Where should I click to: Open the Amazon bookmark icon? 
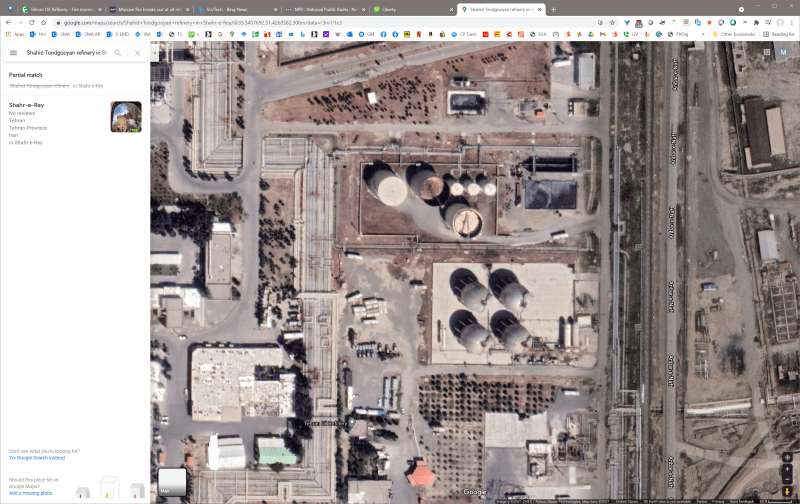[x=430, y=34]
